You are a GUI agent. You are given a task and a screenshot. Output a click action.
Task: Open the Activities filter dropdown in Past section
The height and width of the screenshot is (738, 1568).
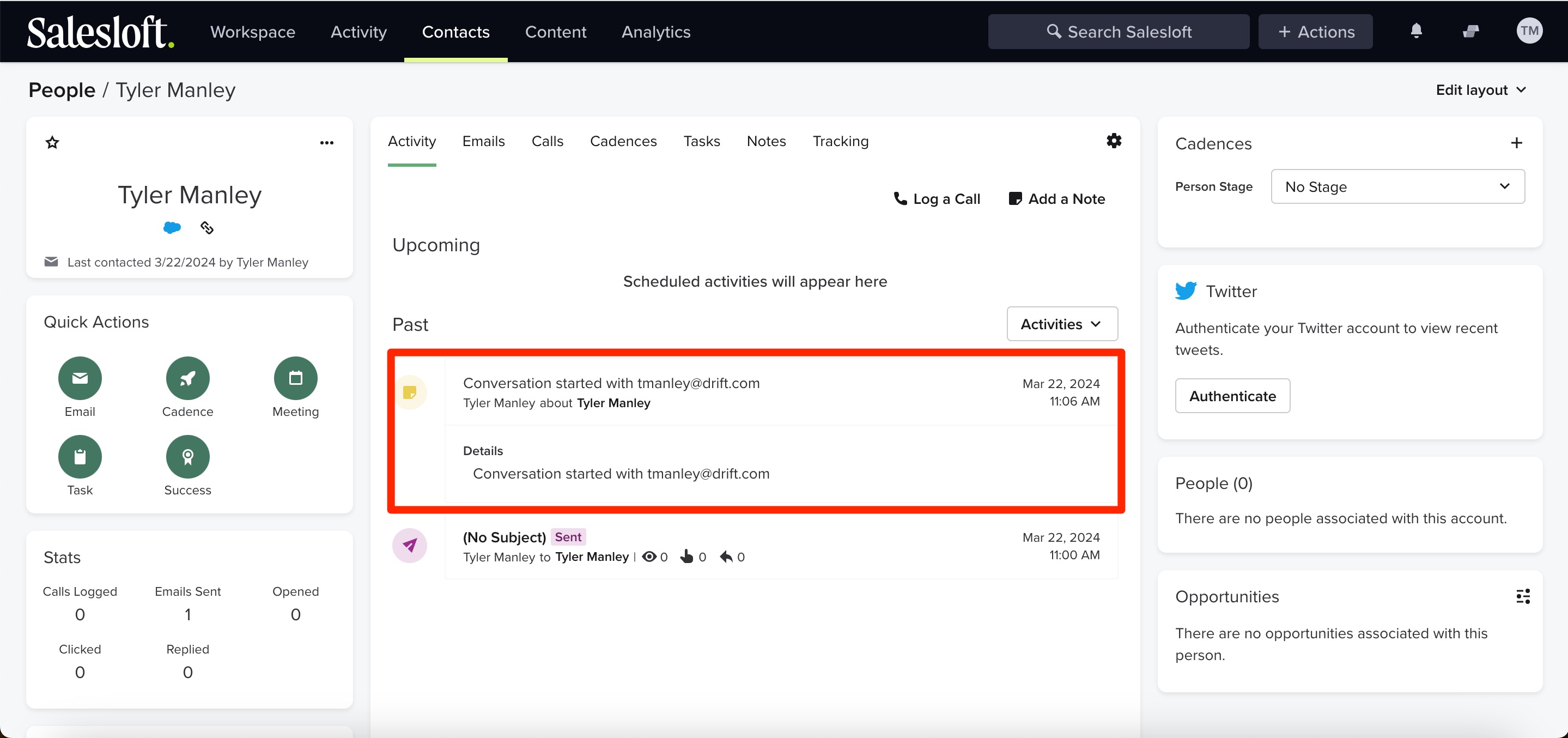pyautogui.click(x=1061, y=323)
